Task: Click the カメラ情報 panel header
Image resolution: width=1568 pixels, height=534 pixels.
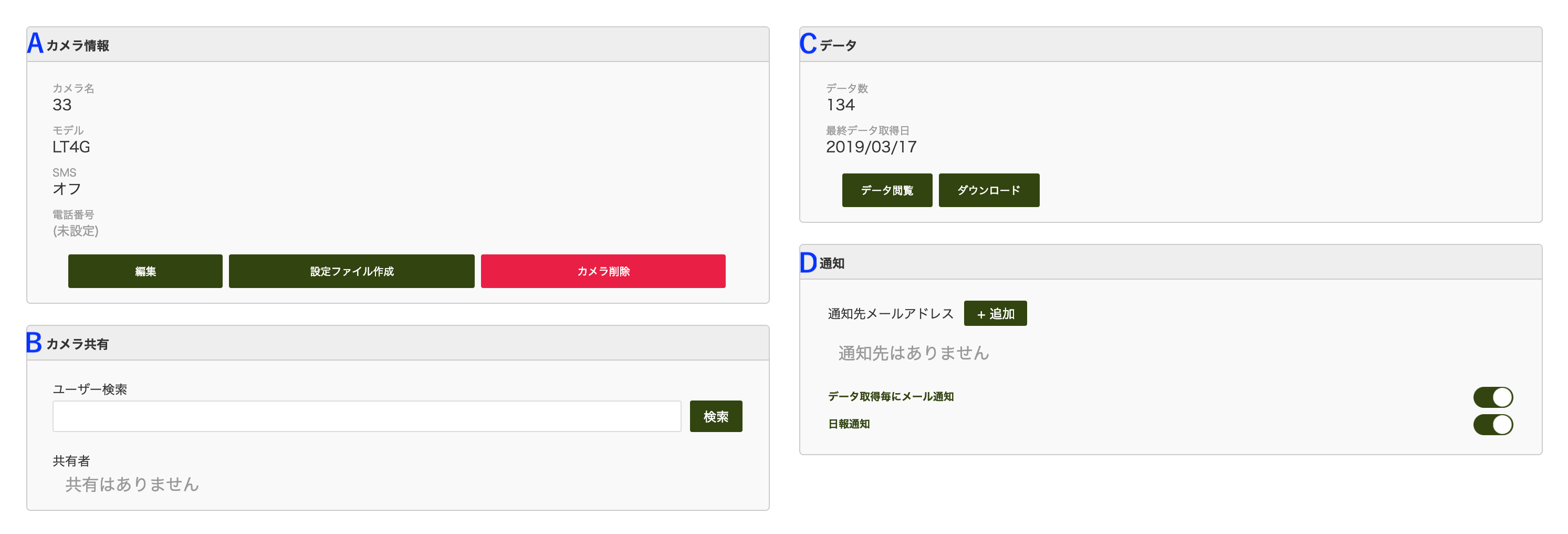Action: pyautogui.click(x=78, y=45)
